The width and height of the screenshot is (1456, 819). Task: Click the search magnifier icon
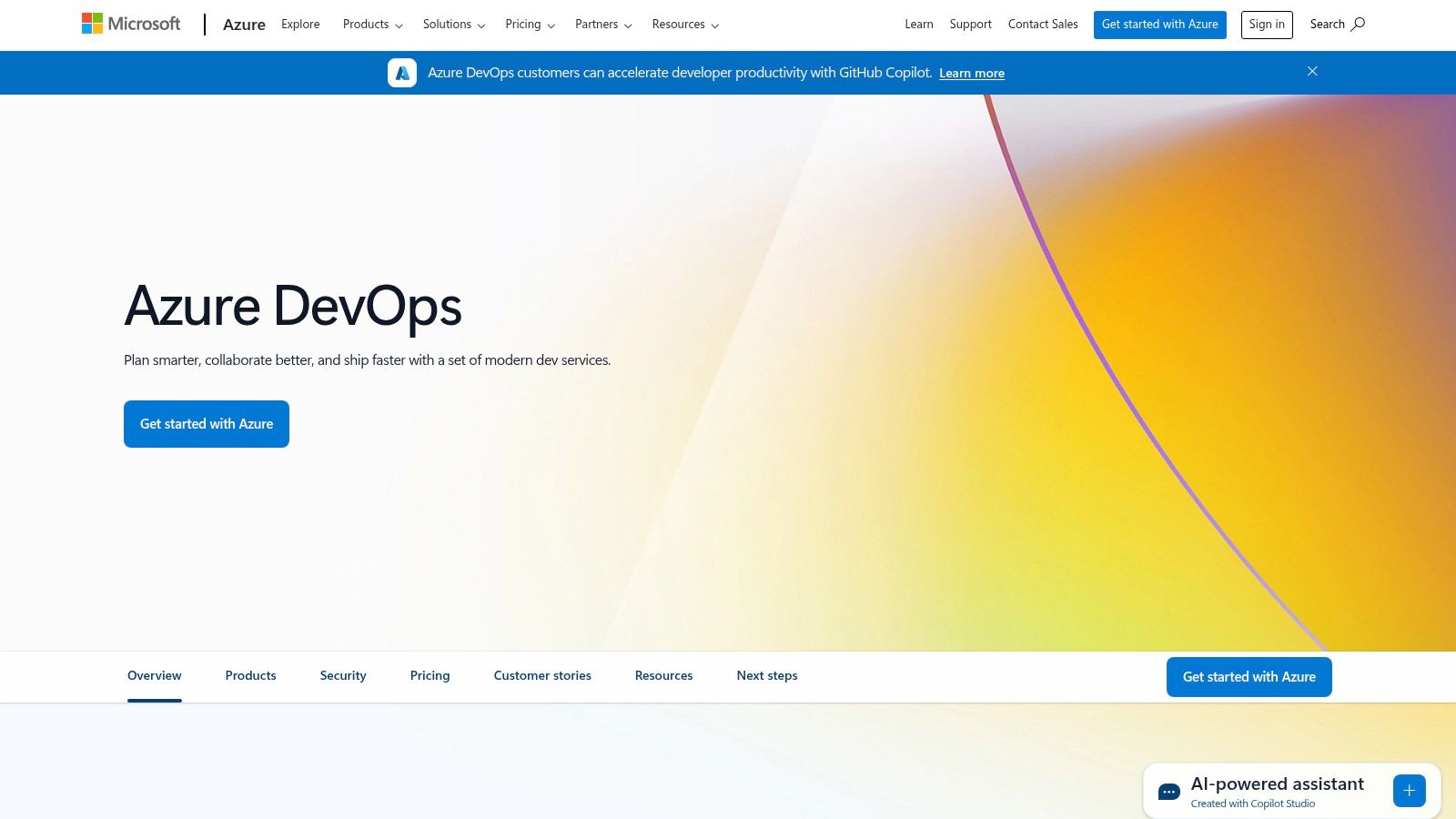click(x=1358, y=25)
